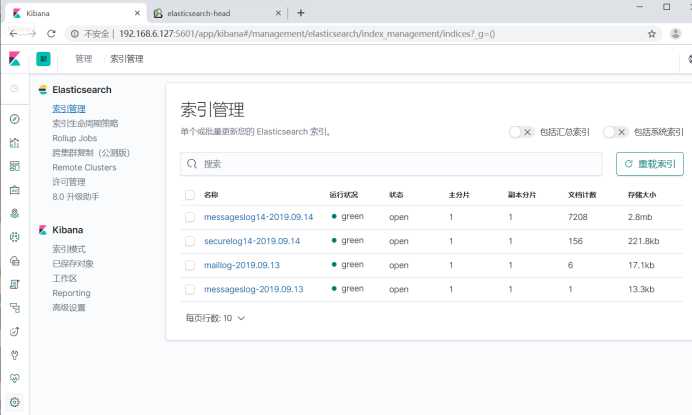Screen dimensions: 692x415
Task: Sort by the 运行状况 health column header
Action: pos(344,195)
